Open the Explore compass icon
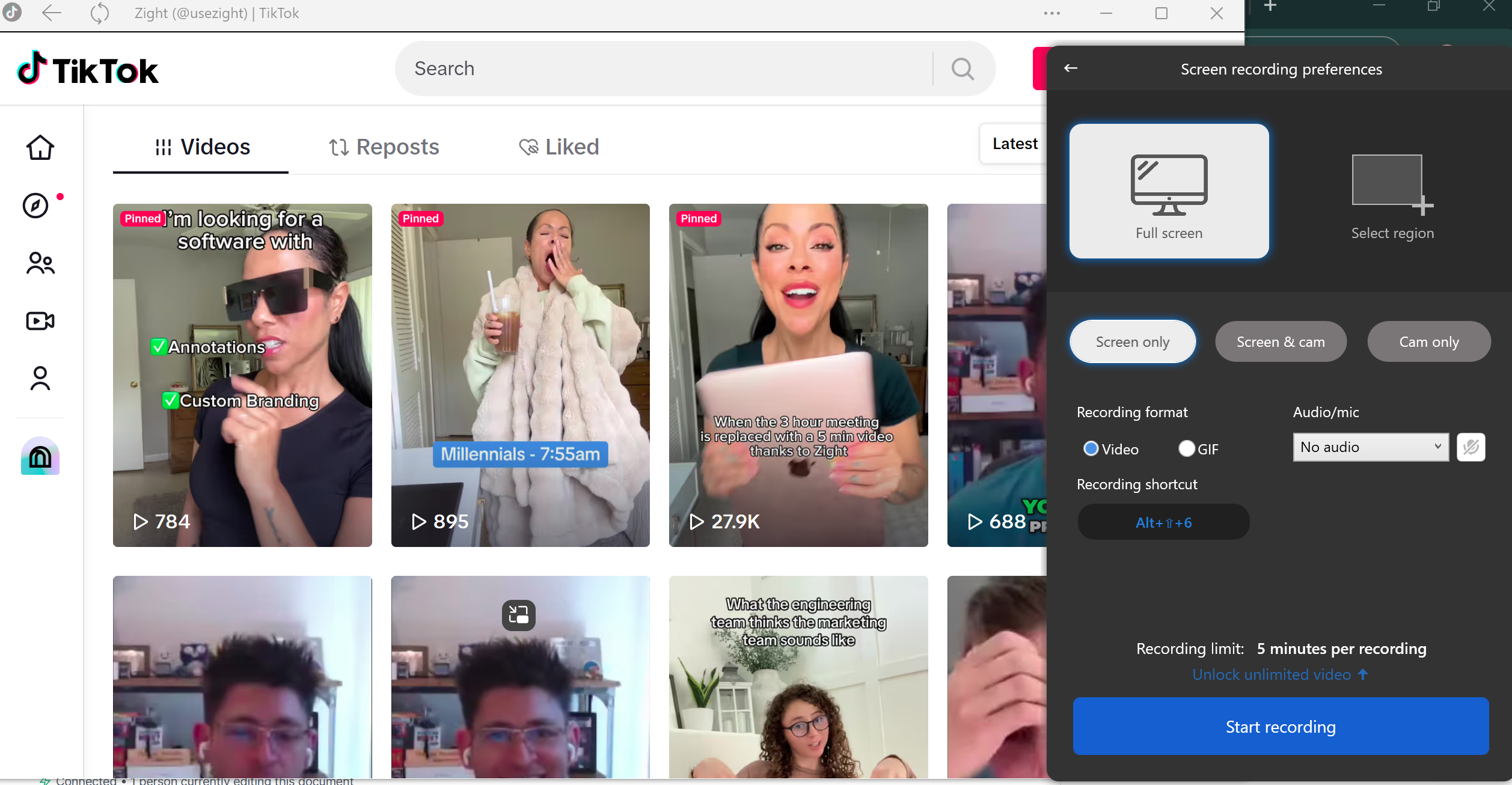1512x785 pixels. pos(35,206)
